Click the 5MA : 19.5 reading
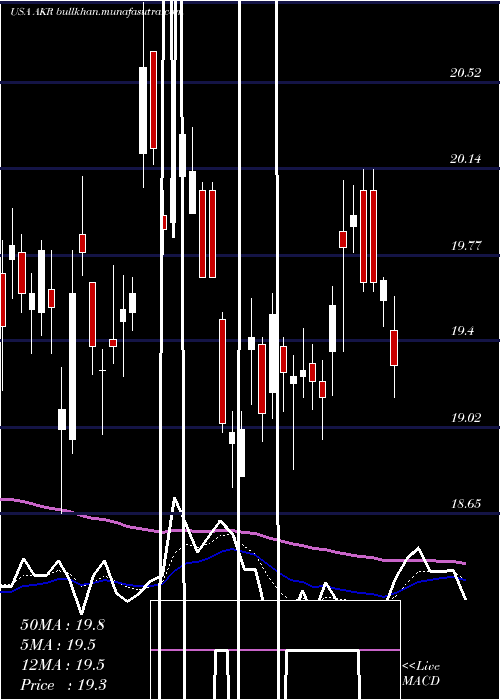 [58, 645]
